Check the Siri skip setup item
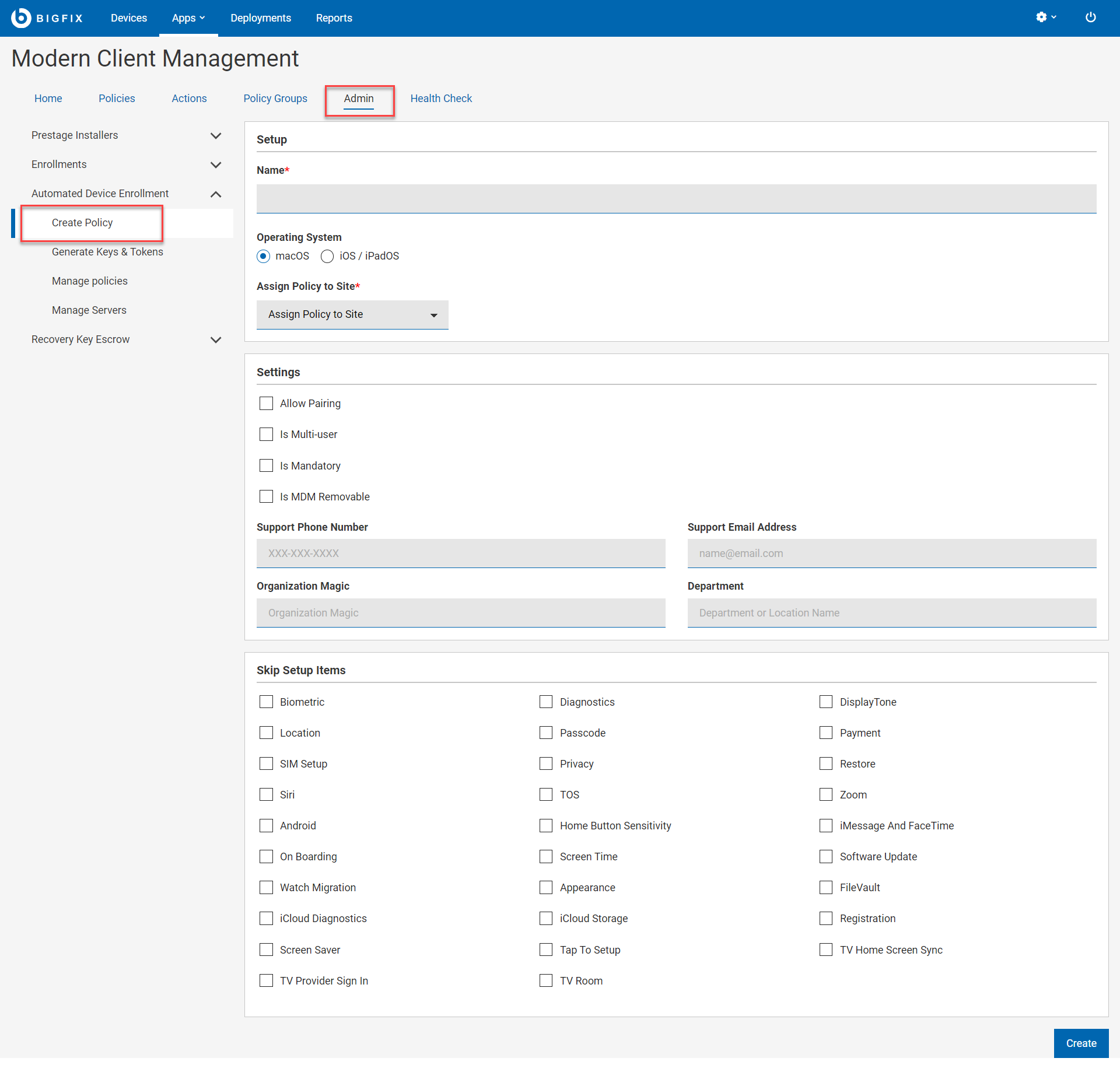1120x1065 pixels. point(266,795)
